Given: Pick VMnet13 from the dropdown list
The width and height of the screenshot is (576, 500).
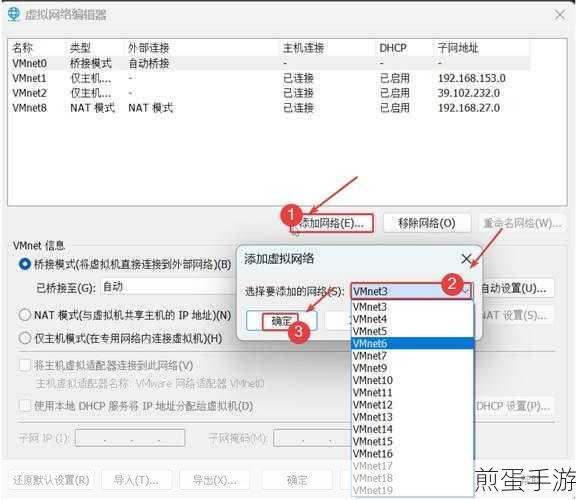Looking at the screenshot, I should 412,417.
